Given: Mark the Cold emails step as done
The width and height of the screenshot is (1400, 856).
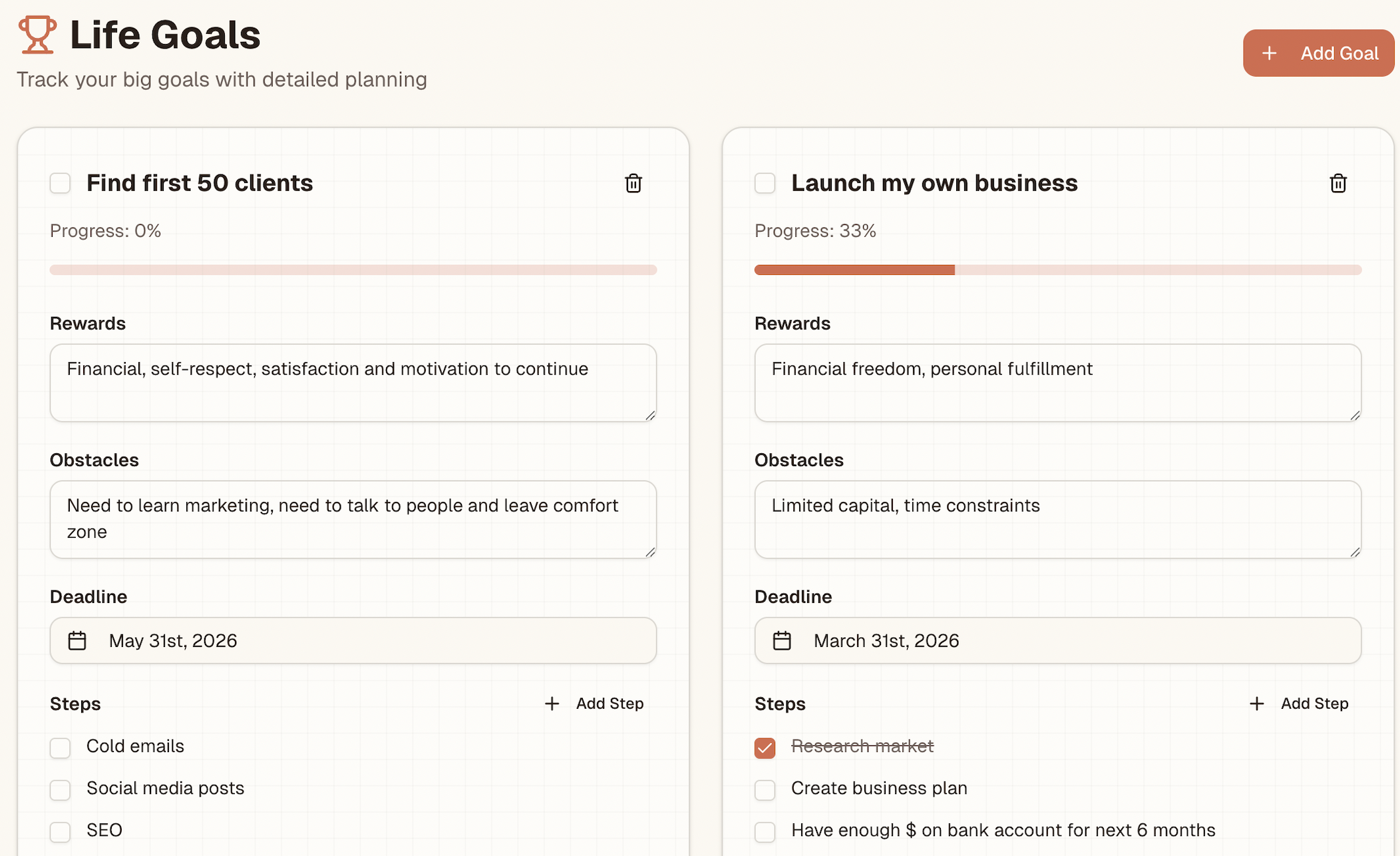Looking at the screenshot, I should click(60, 748).
